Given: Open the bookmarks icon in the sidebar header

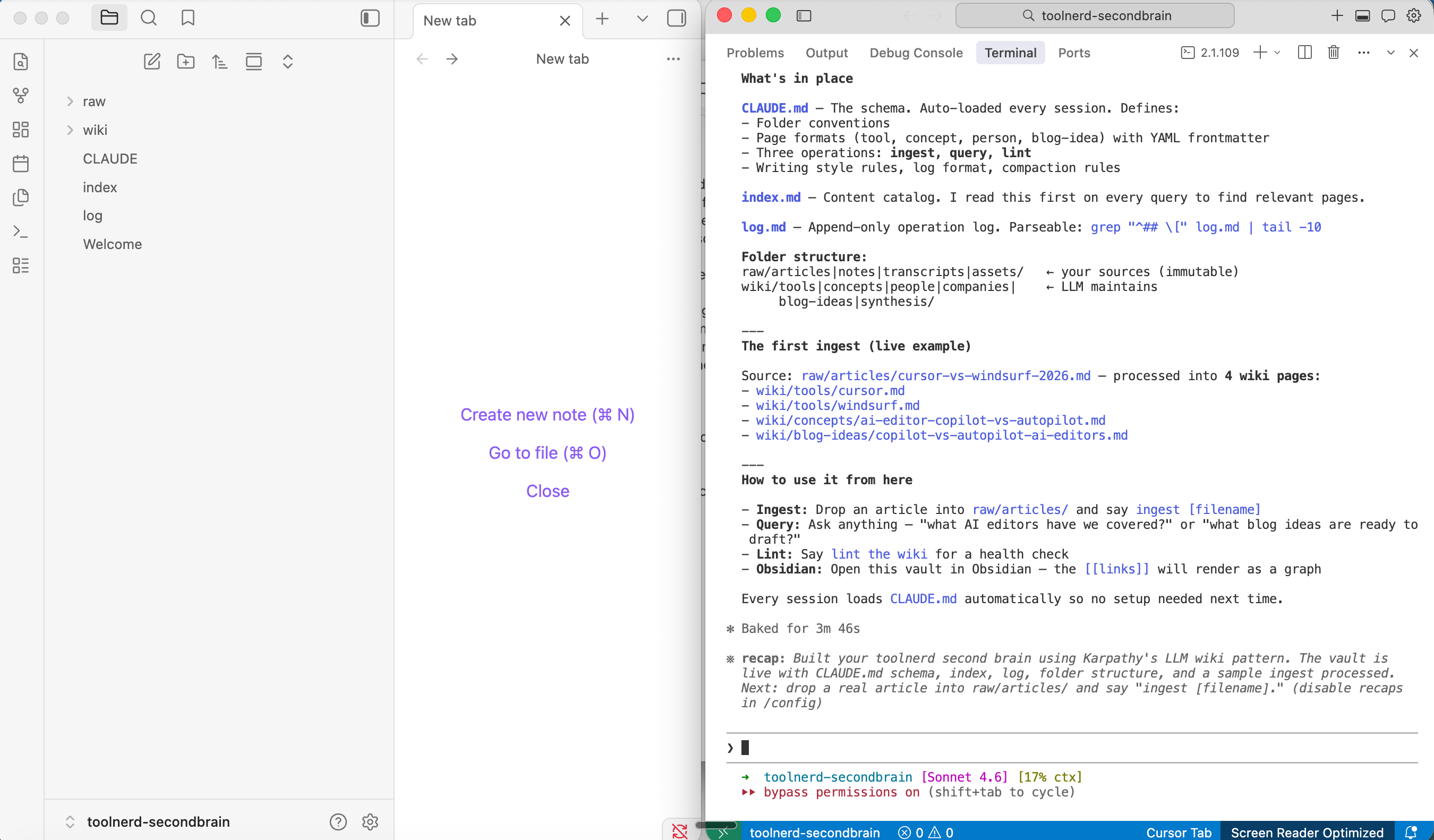Looking at the screenshot, I should [188, 18].
